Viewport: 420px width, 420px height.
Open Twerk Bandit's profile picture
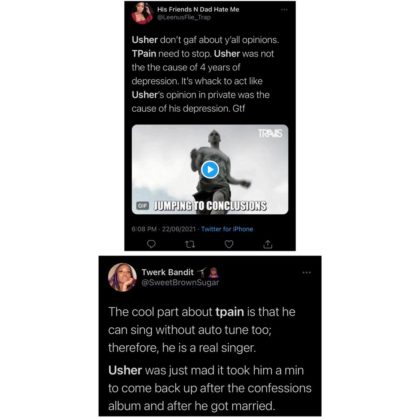tap(122, 277)
